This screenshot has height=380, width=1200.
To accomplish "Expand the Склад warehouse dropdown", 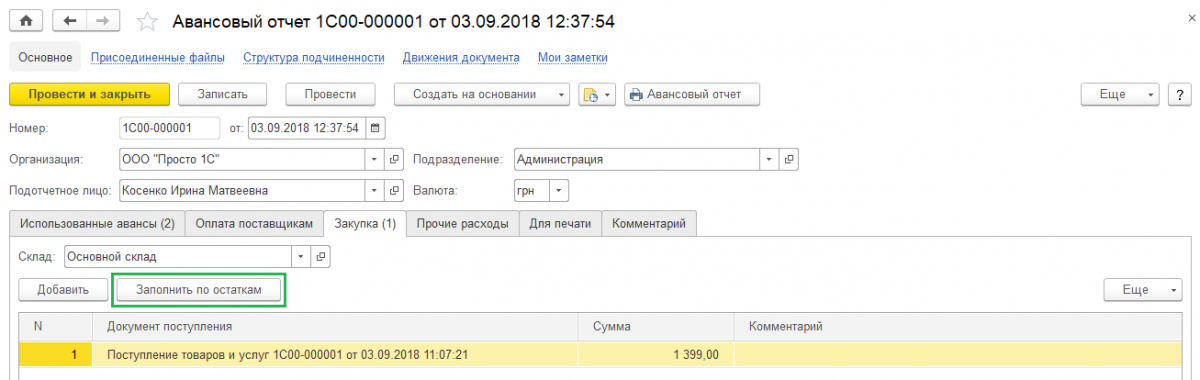I will [x=302, y=257].
